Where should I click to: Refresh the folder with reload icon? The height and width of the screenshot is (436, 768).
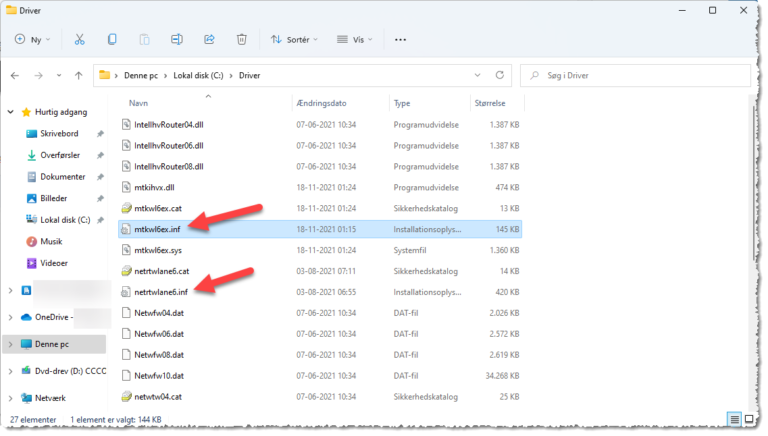[500, 75]
